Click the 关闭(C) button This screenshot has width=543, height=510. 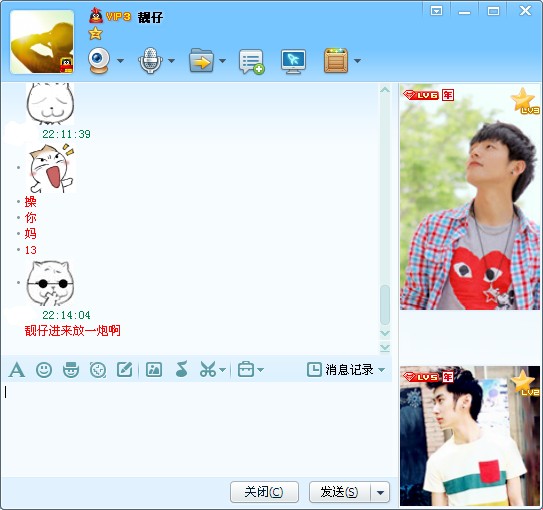(264, 492)
